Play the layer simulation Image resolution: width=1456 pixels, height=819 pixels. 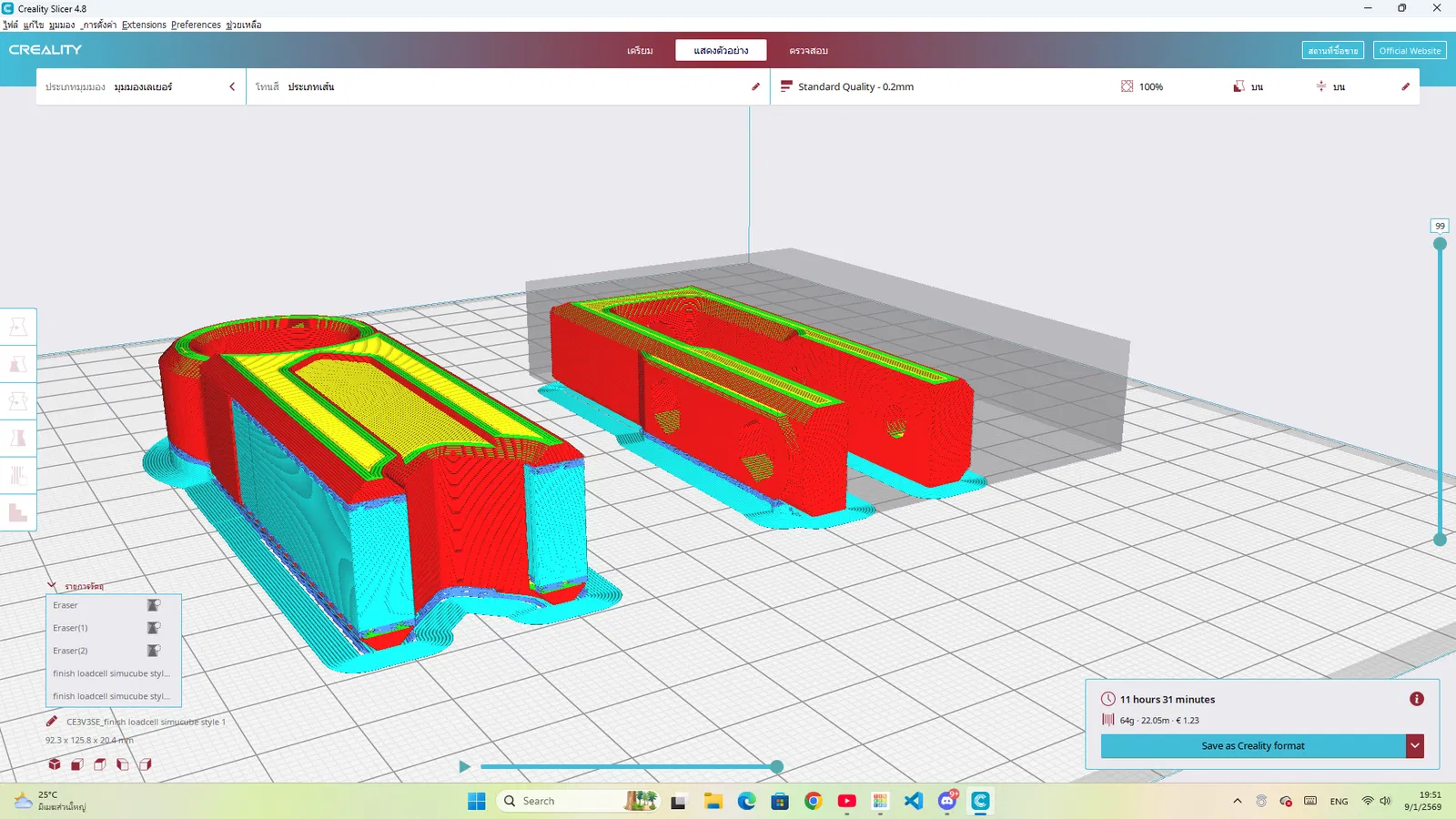[464, 766]
